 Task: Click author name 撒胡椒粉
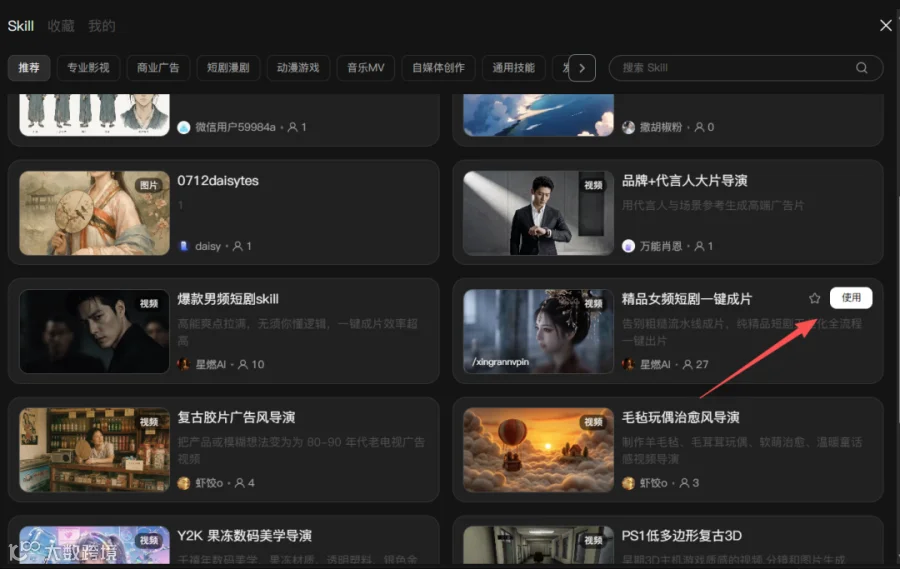click(661, 127)
